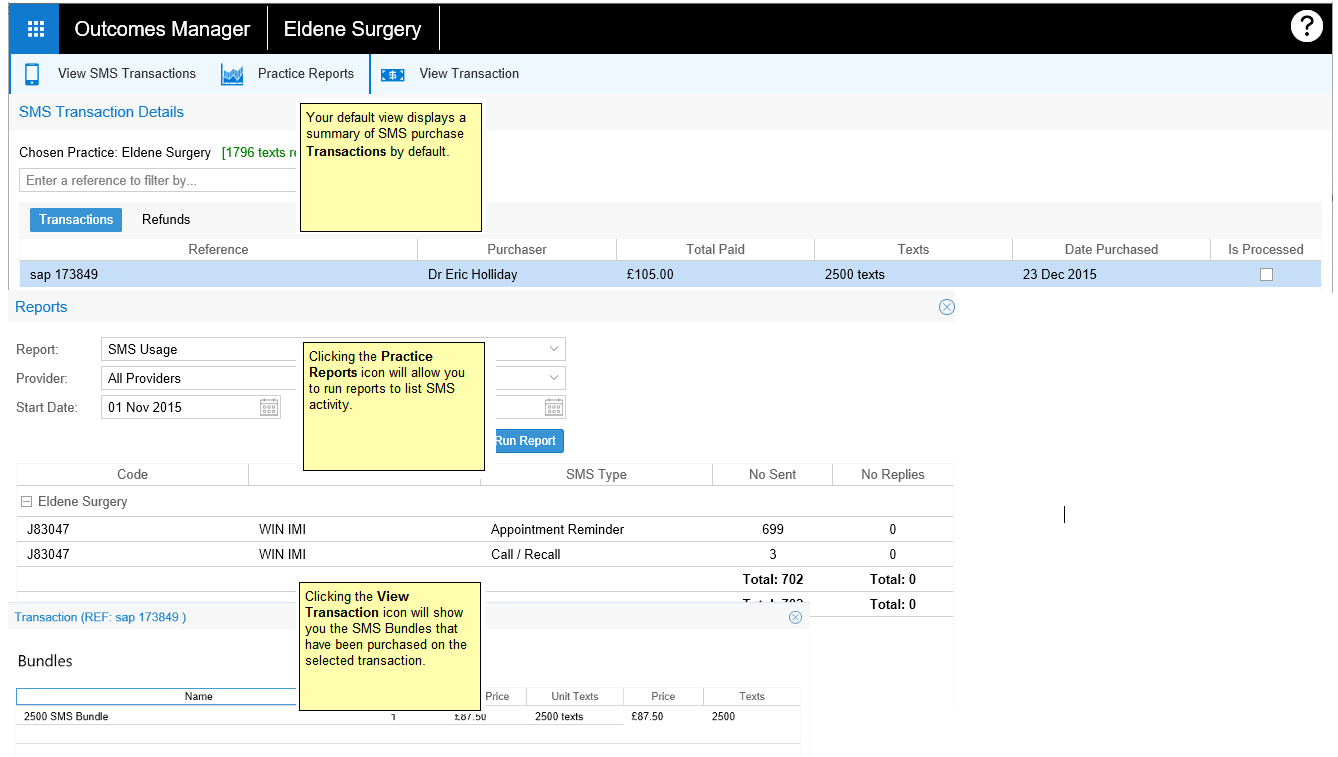Tick the Is Processed checkbox

pos(1266,274)
